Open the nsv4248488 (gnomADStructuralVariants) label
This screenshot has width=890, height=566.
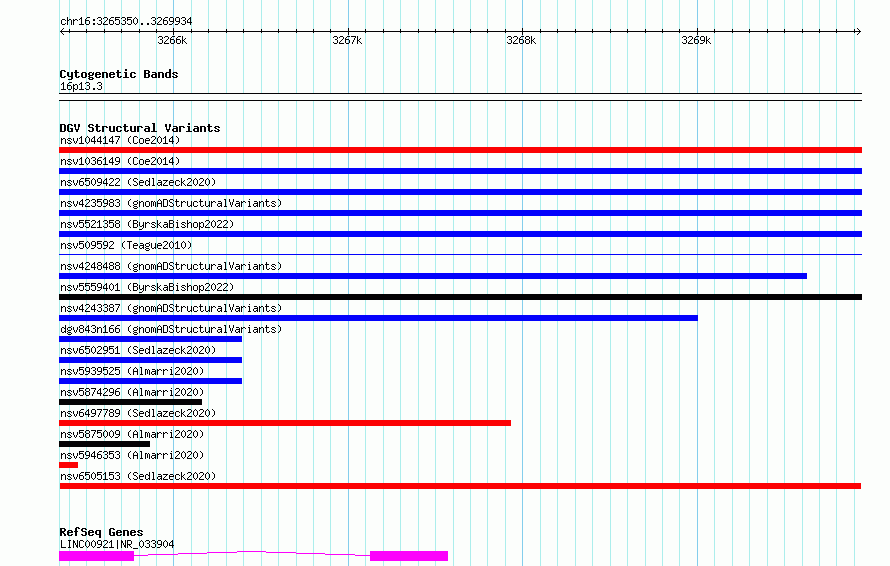[171, 266]
